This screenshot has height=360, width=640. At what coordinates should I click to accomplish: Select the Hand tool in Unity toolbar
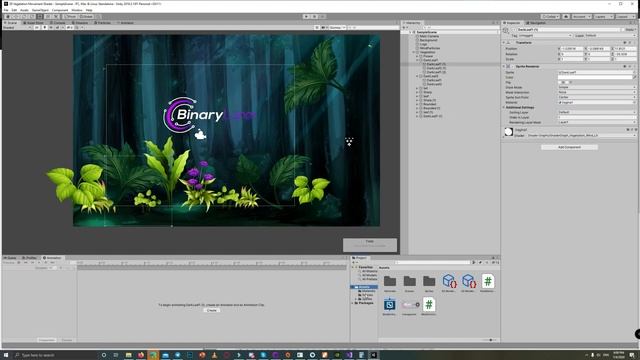[x=8, y=16]
